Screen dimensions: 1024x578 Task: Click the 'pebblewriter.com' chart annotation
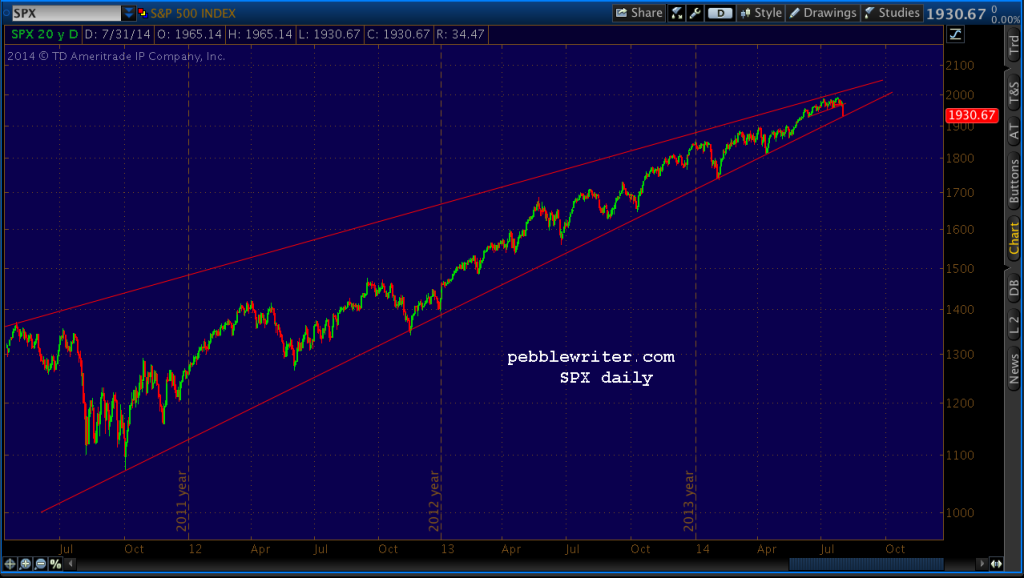pos(591,357)
